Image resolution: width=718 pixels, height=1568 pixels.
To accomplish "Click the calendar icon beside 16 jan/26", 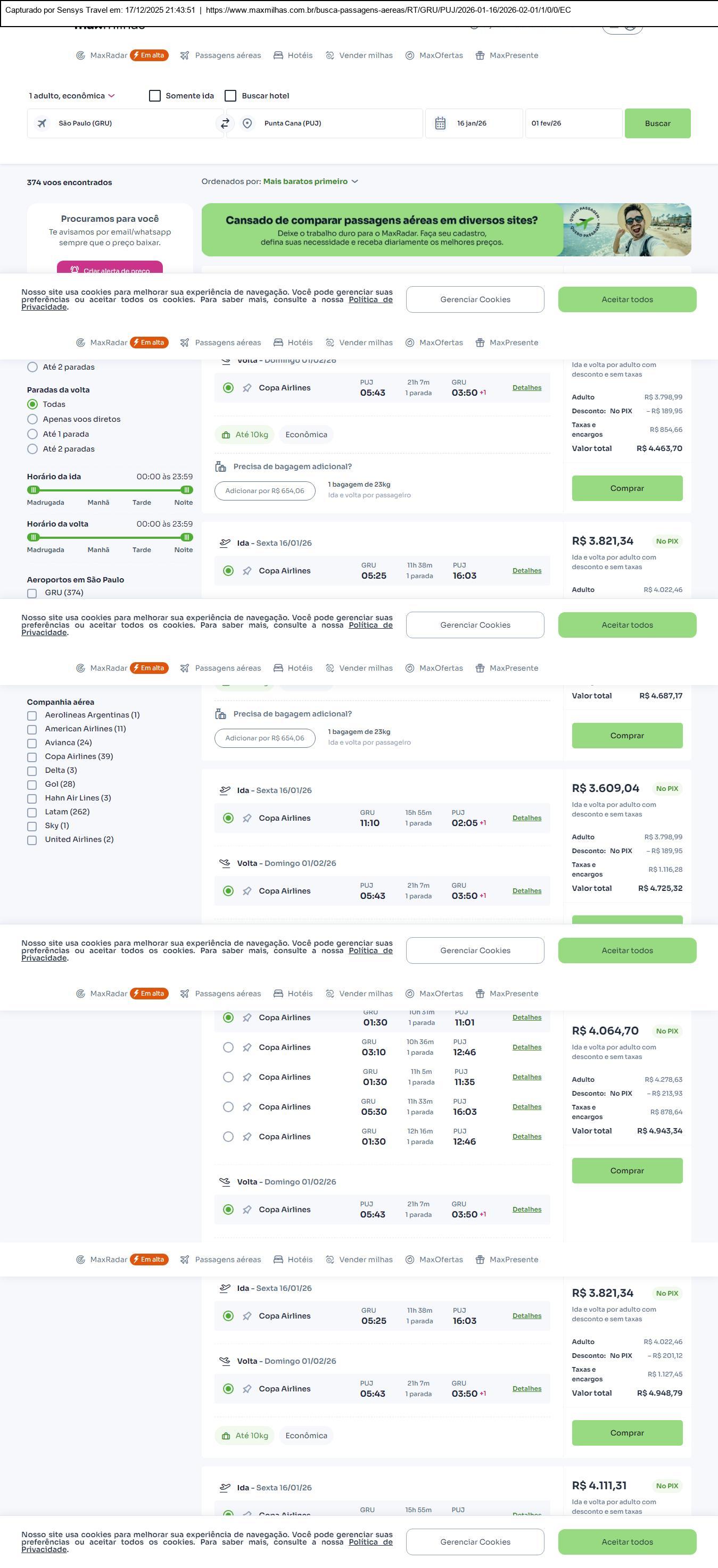I will click(x=440, y=123).
